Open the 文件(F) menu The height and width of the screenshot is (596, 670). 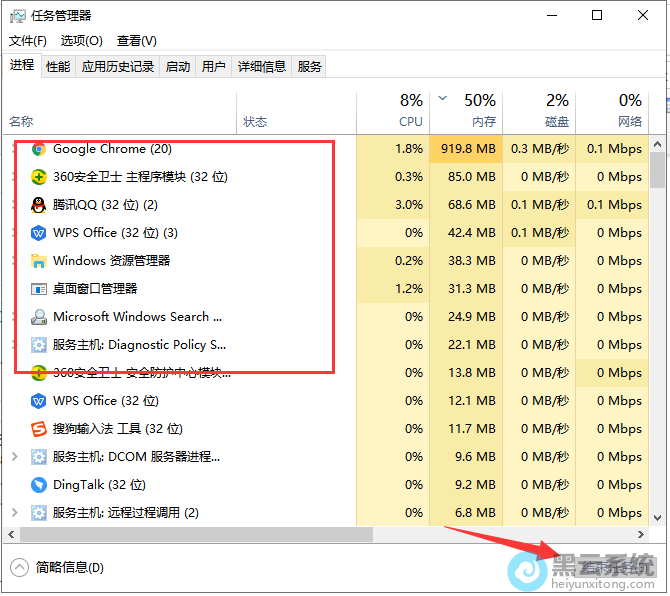coord(28,41)
